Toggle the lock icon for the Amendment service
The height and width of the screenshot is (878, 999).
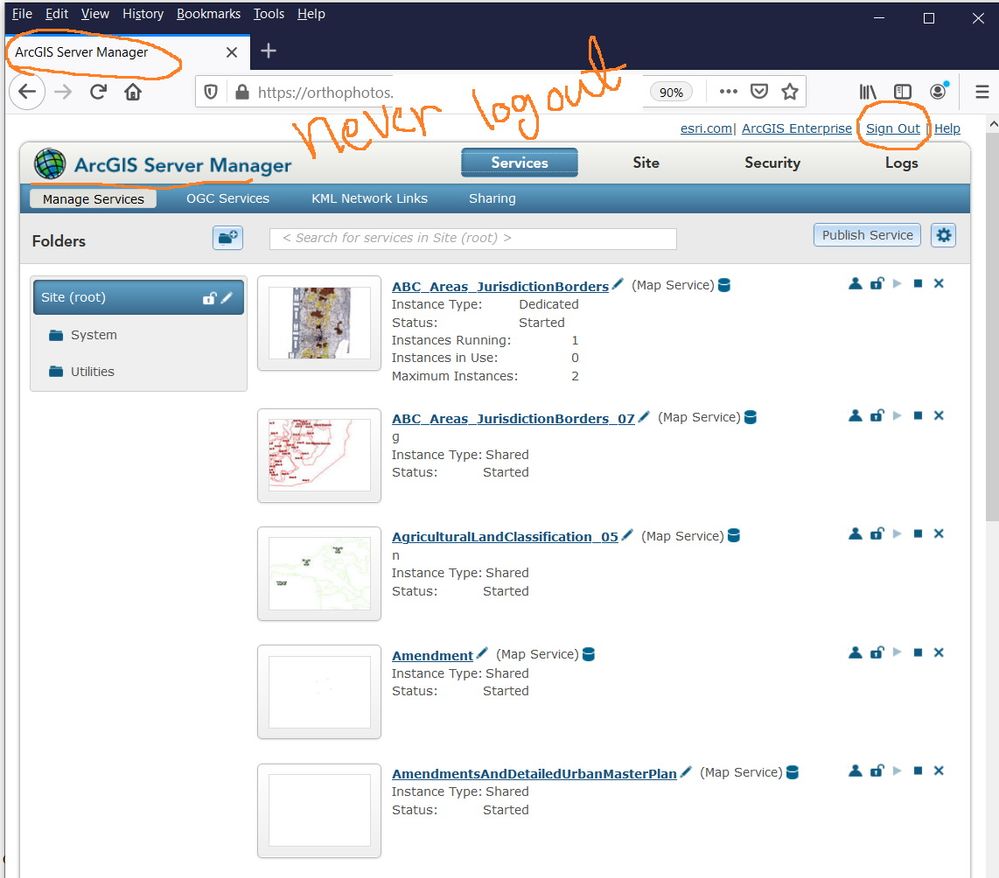[877, 652]
